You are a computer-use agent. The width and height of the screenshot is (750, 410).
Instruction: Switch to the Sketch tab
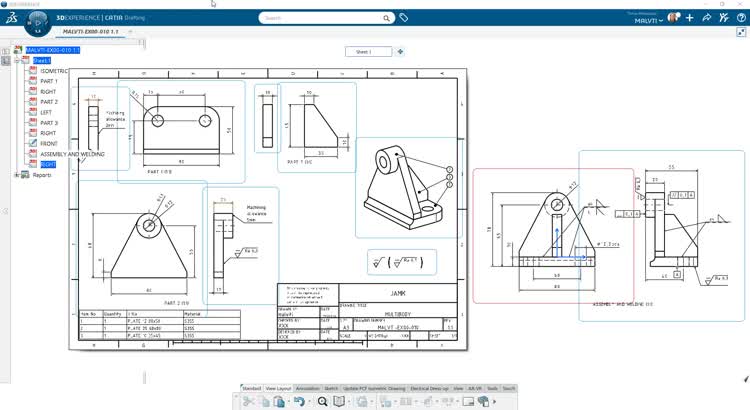pos(331,388)
